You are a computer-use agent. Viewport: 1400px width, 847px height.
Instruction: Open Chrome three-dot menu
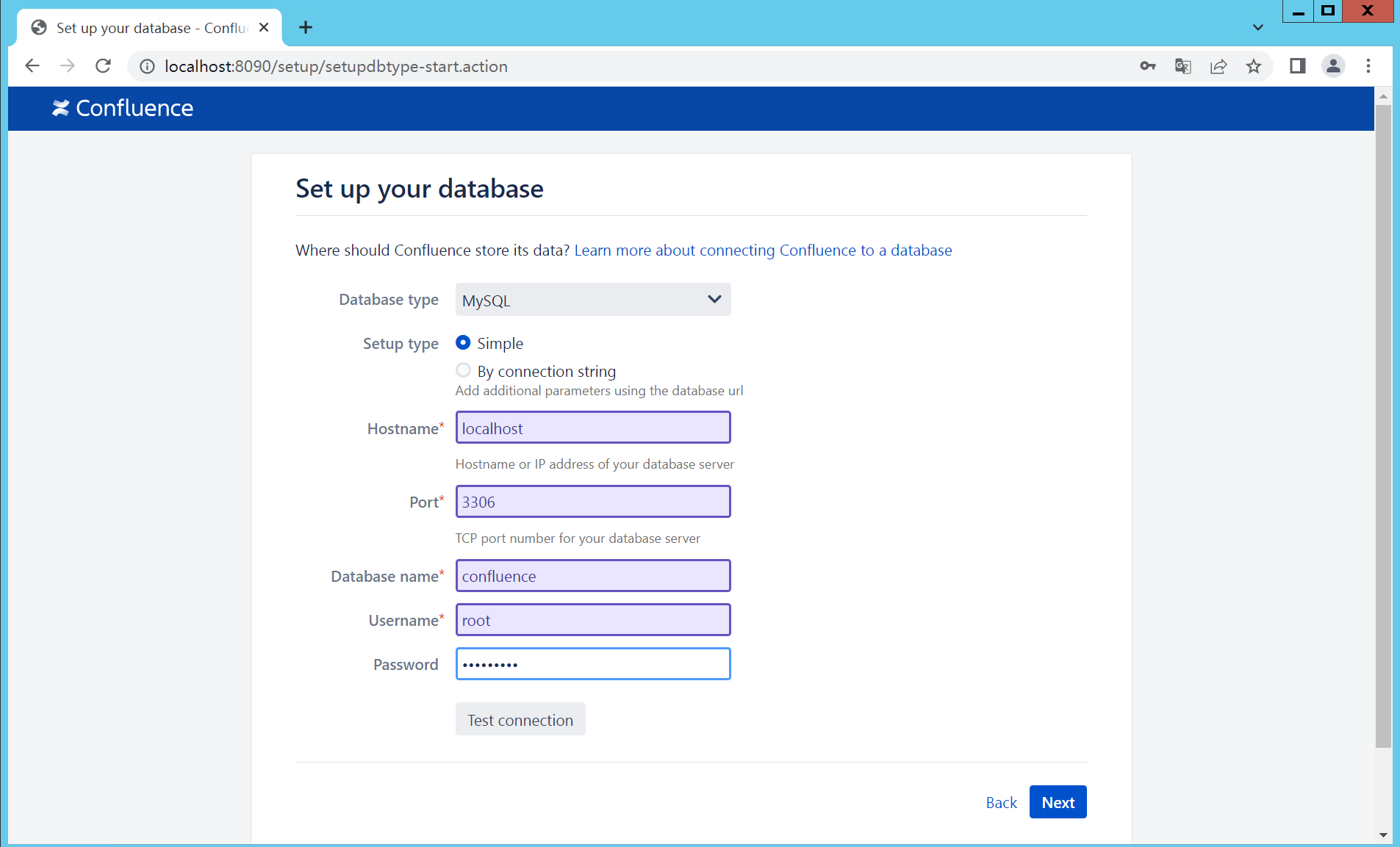[1368, 66]
